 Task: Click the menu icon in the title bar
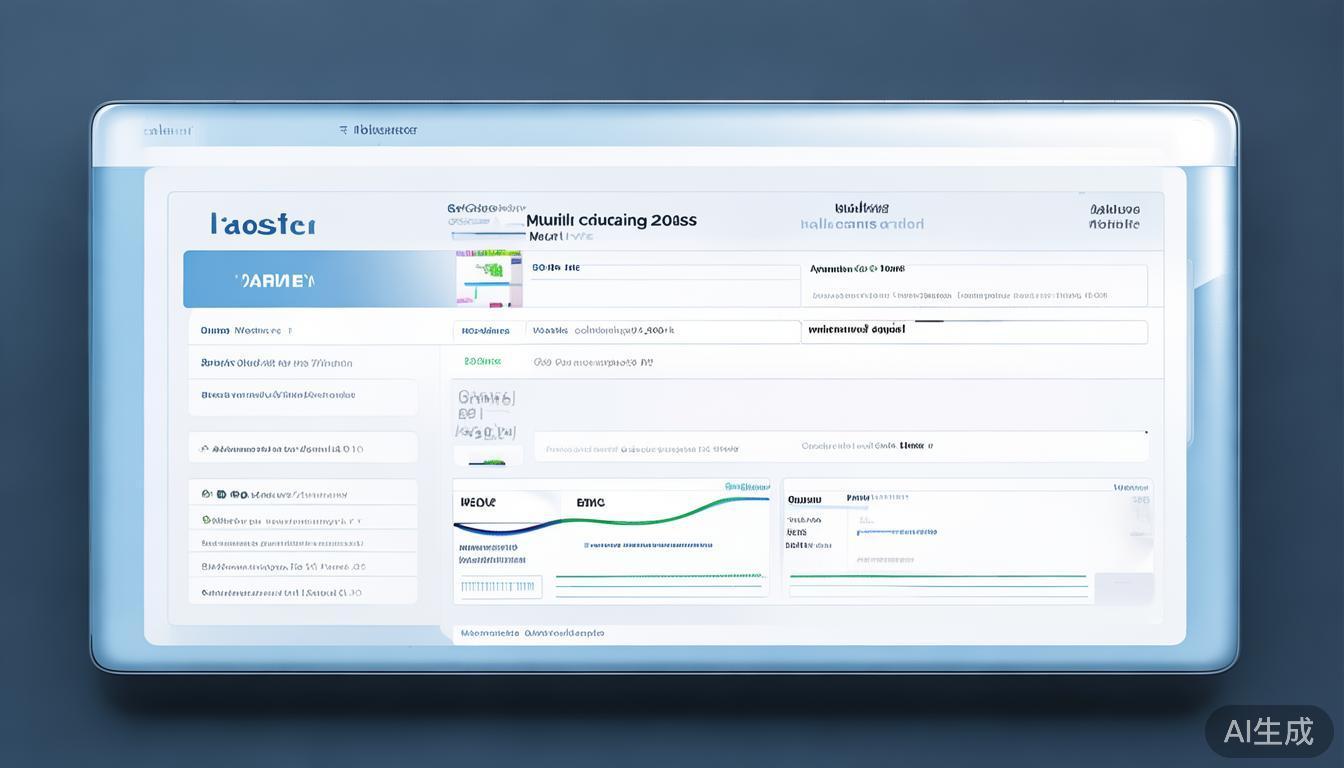[344, 130]
